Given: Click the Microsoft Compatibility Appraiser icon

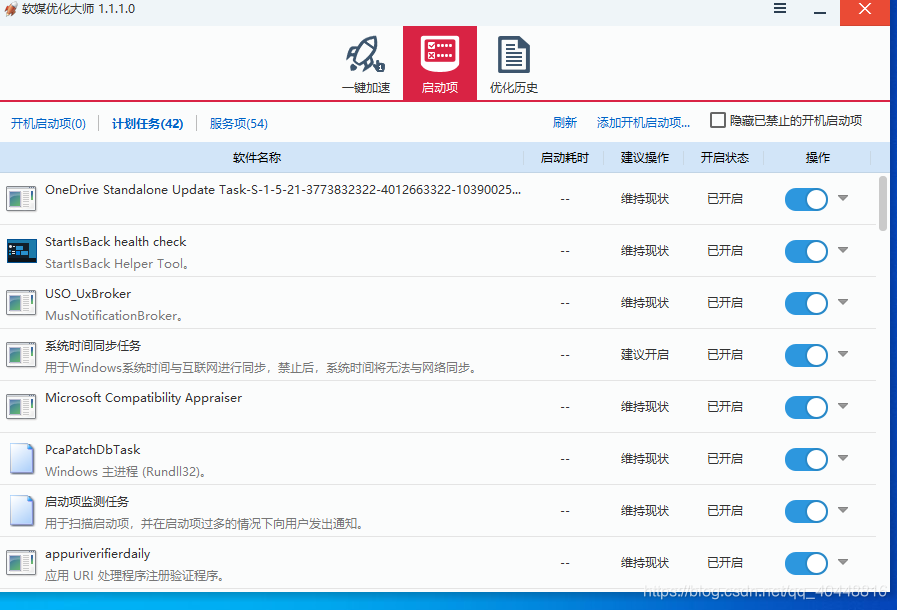Looking at the screenshot, I should pos(21,407).
